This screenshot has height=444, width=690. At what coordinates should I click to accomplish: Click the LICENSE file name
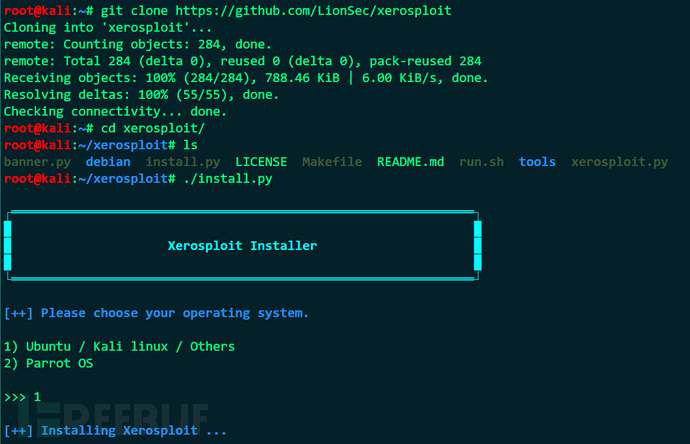[x=261, y=162]
